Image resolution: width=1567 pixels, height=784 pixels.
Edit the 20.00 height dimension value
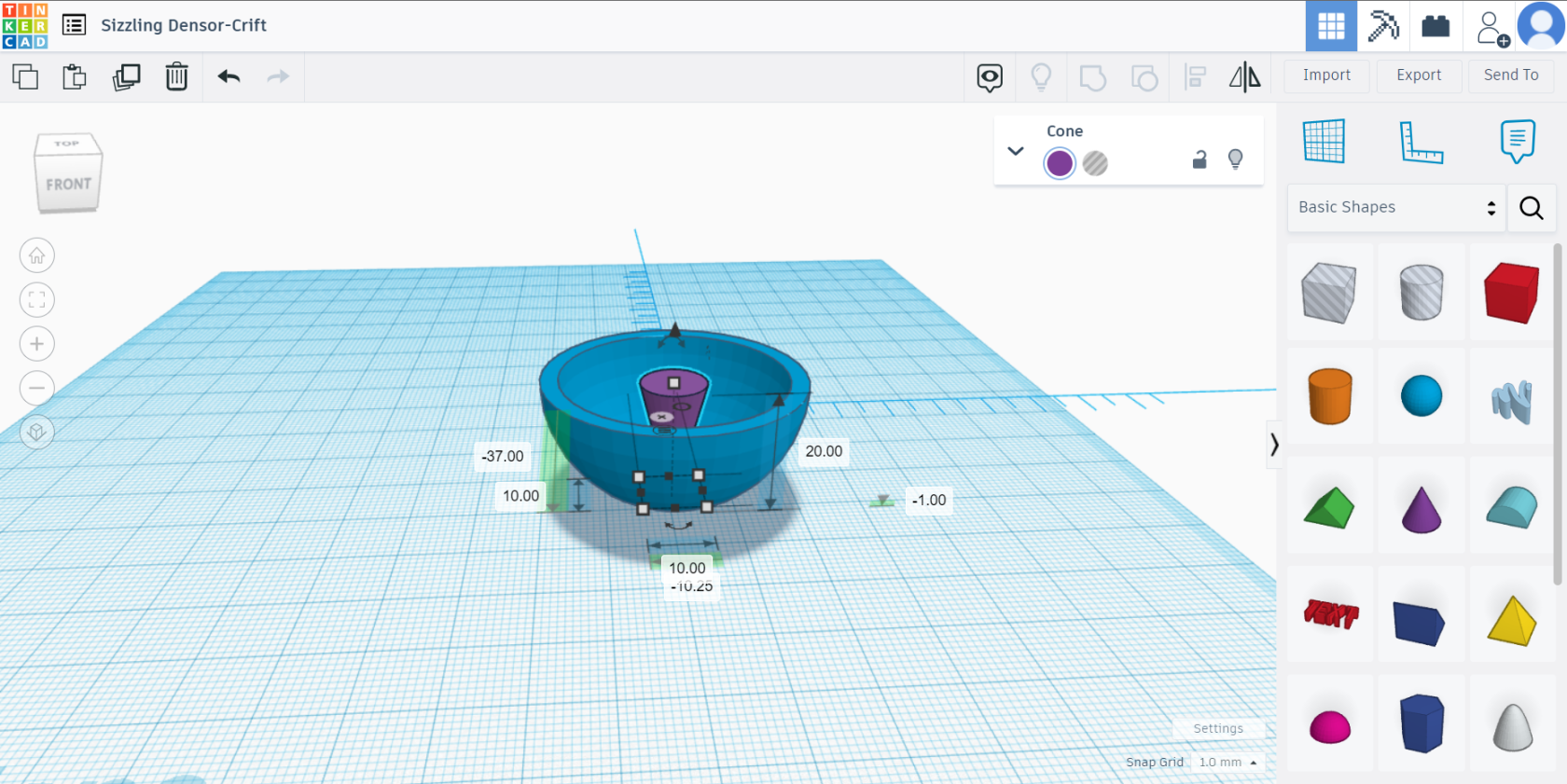point(824,451)
